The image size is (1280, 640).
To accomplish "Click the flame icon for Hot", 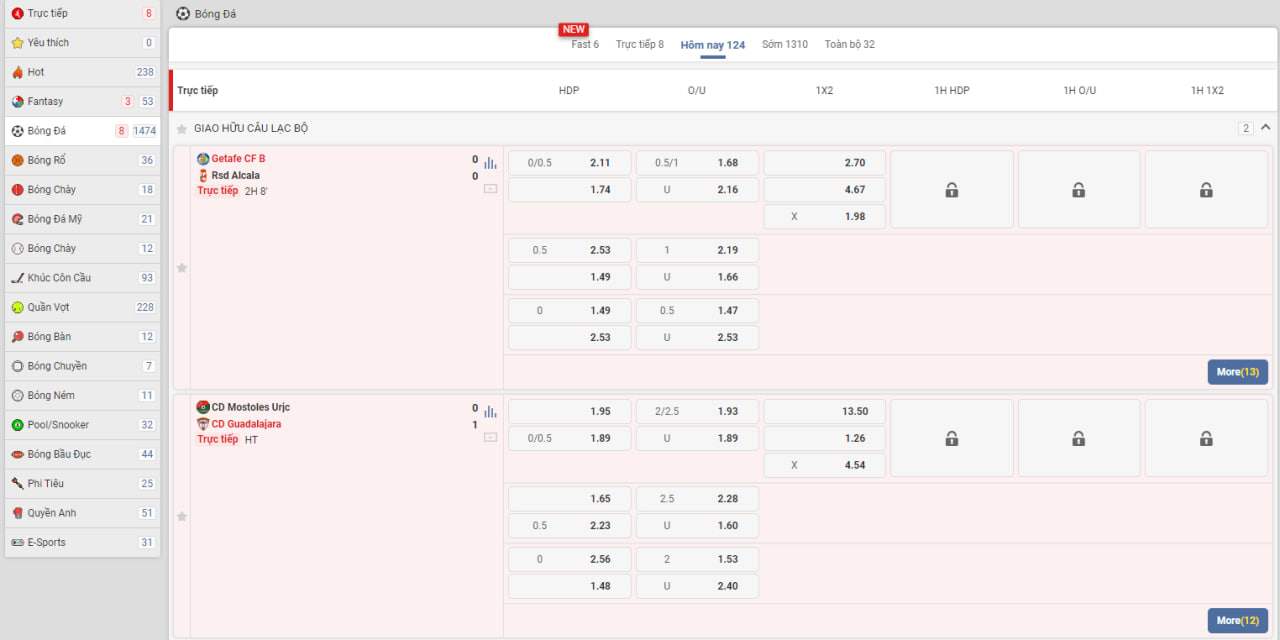I will point(17,72).
